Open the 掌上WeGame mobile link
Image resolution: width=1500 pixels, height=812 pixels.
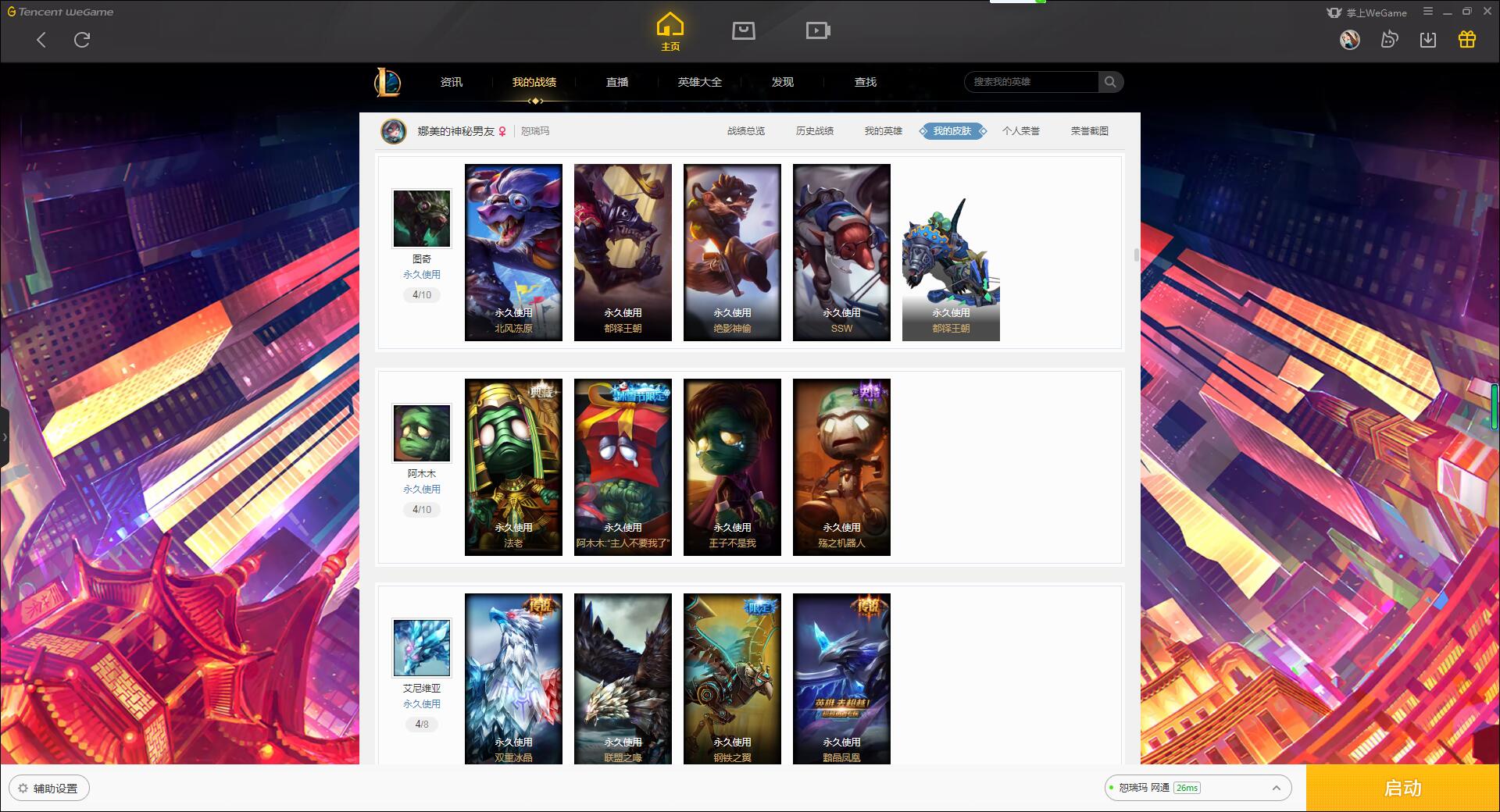1367,12
